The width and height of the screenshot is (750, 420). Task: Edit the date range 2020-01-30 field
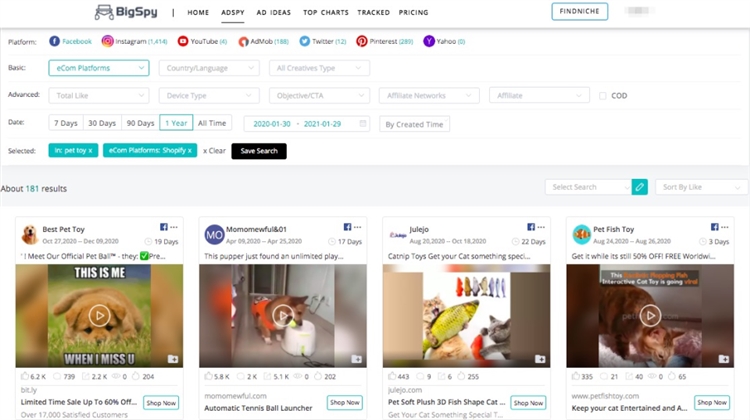click(x=272, y=123)
